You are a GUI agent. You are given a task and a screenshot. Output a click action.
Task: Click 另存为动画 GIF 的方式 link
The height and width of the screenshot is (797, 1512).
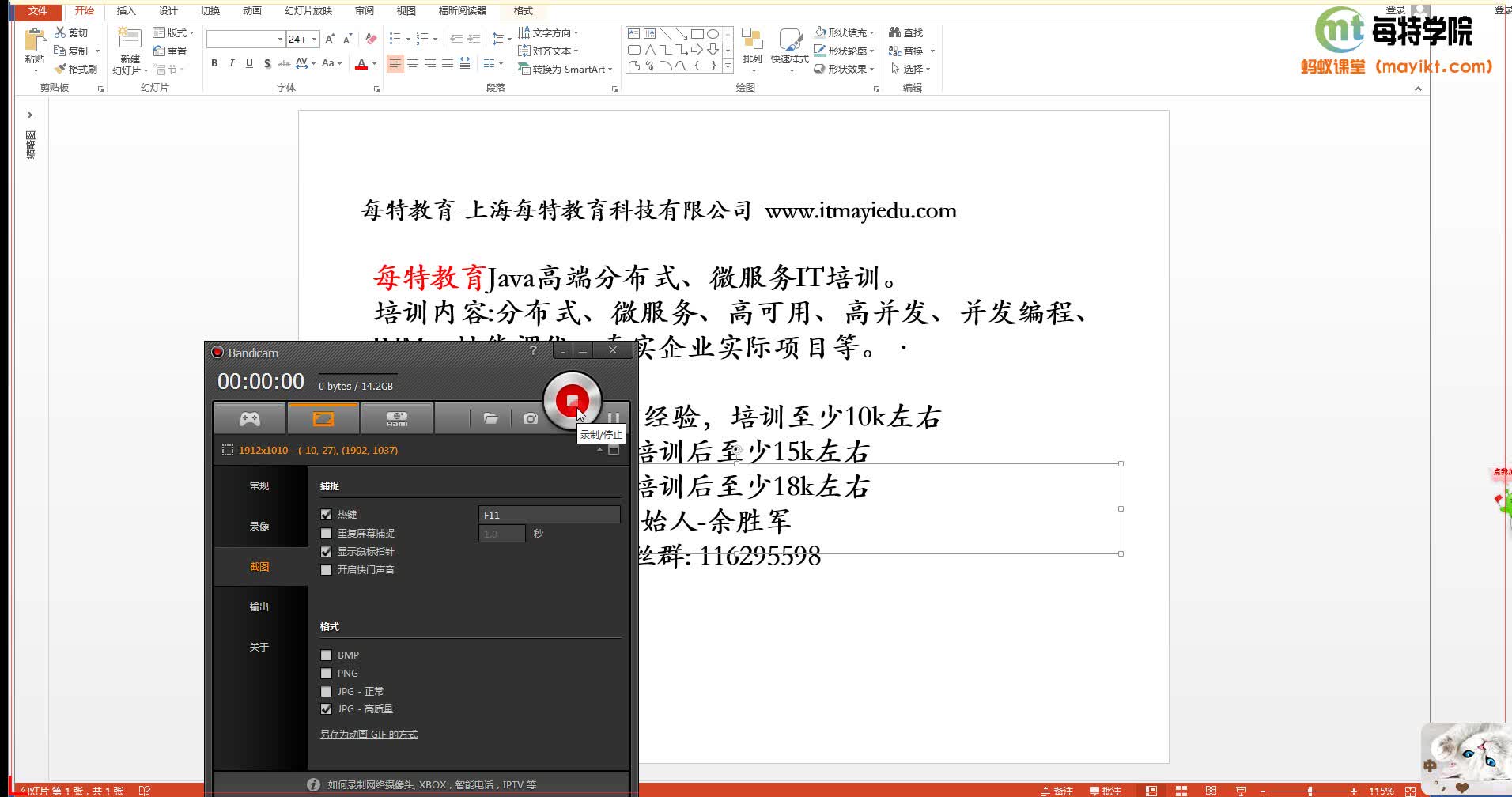click(369, 735)
